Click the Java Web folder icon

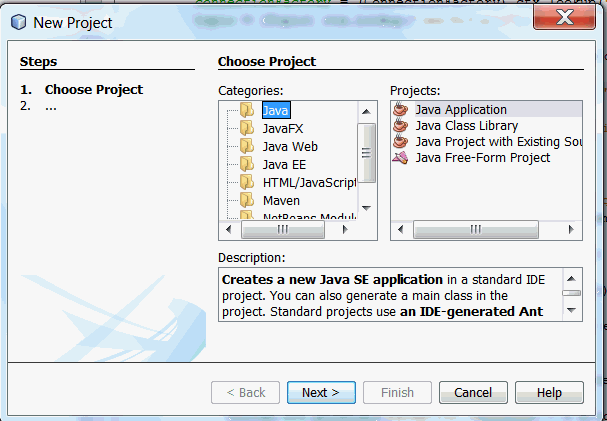[246, 147]
